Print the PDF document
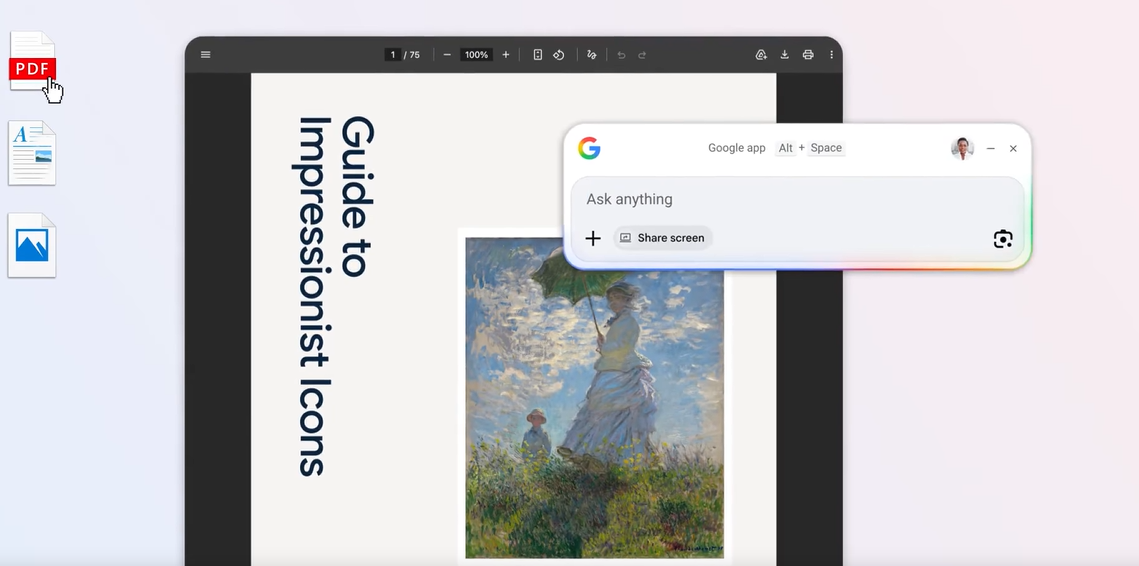Screen dimensions: 1139x566 pos(808,54)
